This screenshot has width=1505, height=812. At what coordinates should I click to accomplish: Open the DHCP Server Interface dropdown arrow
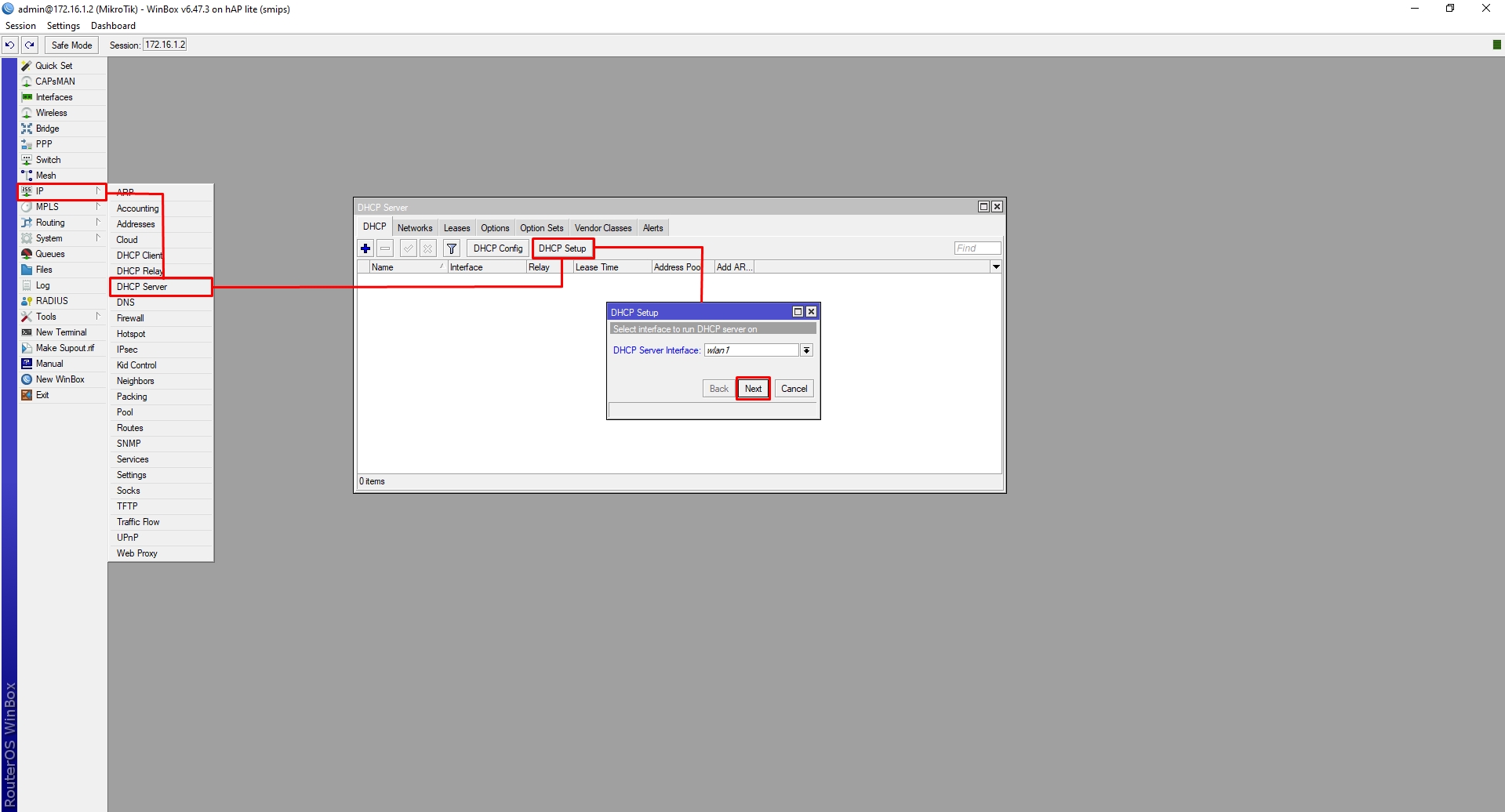pos(806,350)
